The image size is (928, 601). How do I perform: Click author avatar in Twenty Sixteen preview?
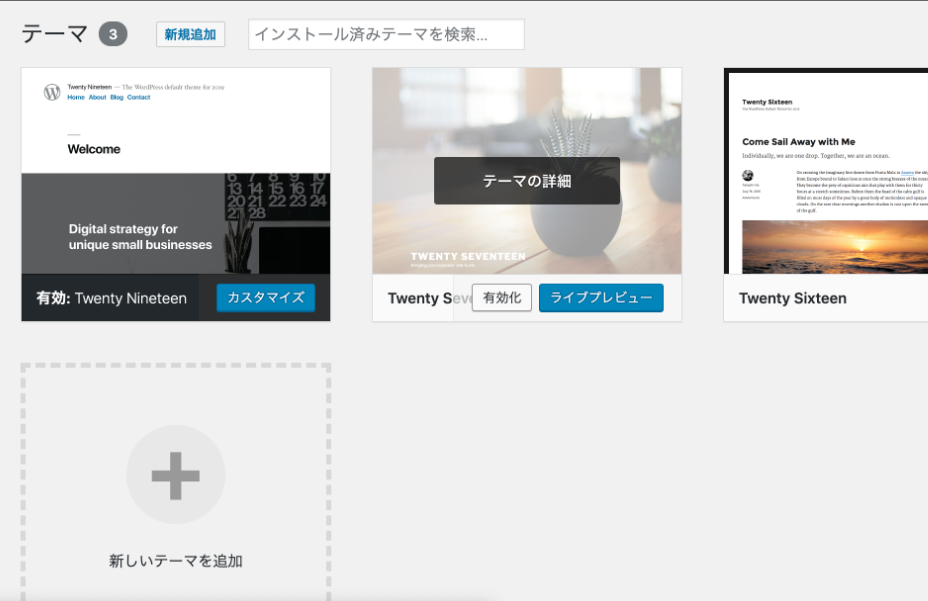(747, 175)
